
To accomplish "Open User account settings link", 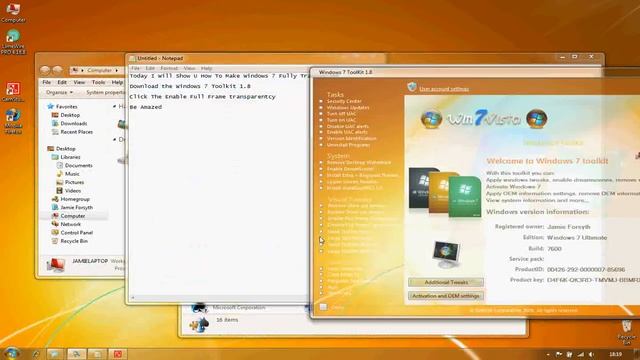I will (444, 89).
